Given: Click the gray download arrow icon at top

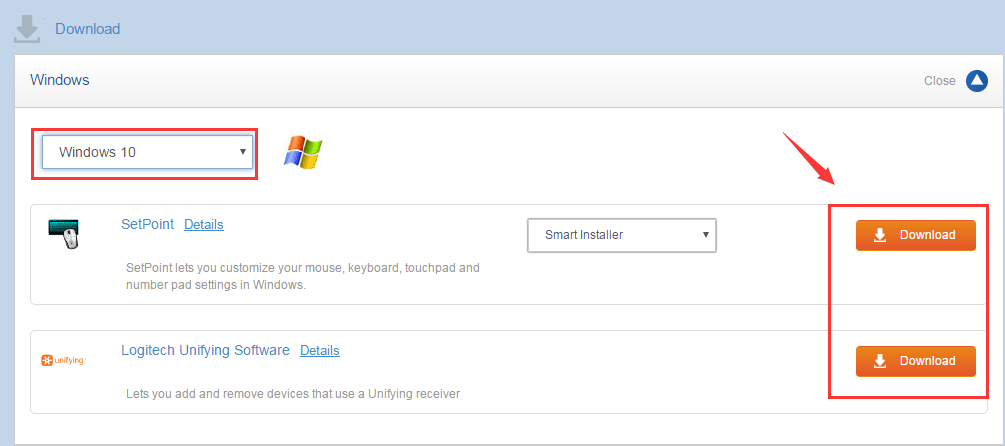Looking at the screenshot, I should 27,29.
